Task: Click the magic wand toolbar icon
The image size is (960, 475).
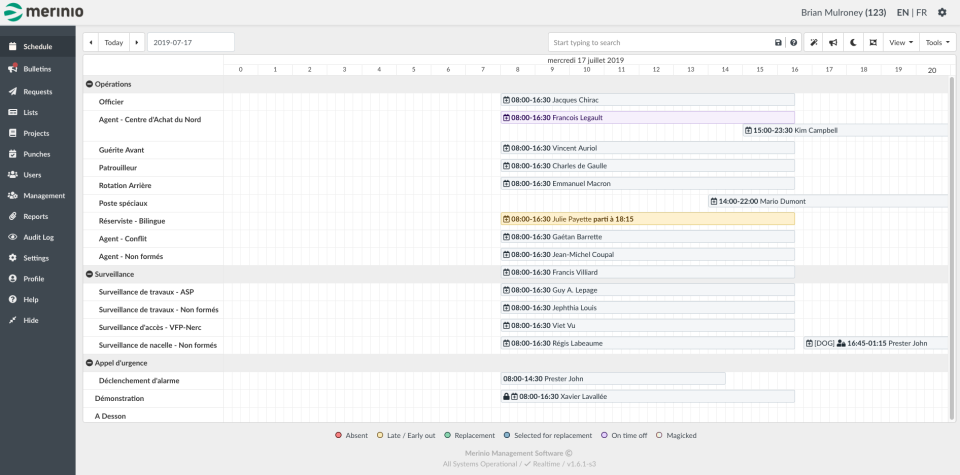Action: pos(814,43)
